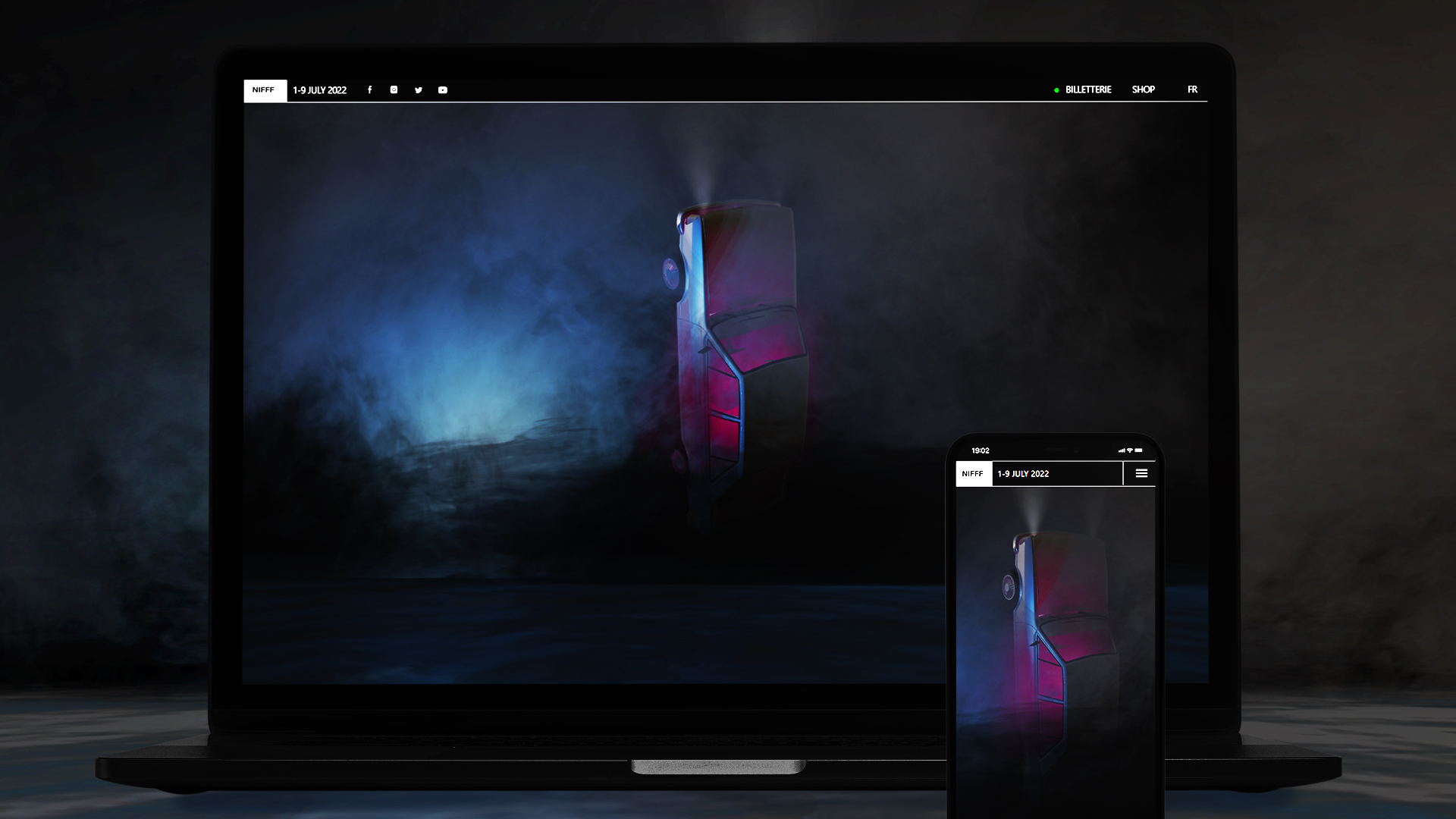Tap the battery icon in the phone status bar
Screen dimensions: 1456x819
(x=1139, y=450)
